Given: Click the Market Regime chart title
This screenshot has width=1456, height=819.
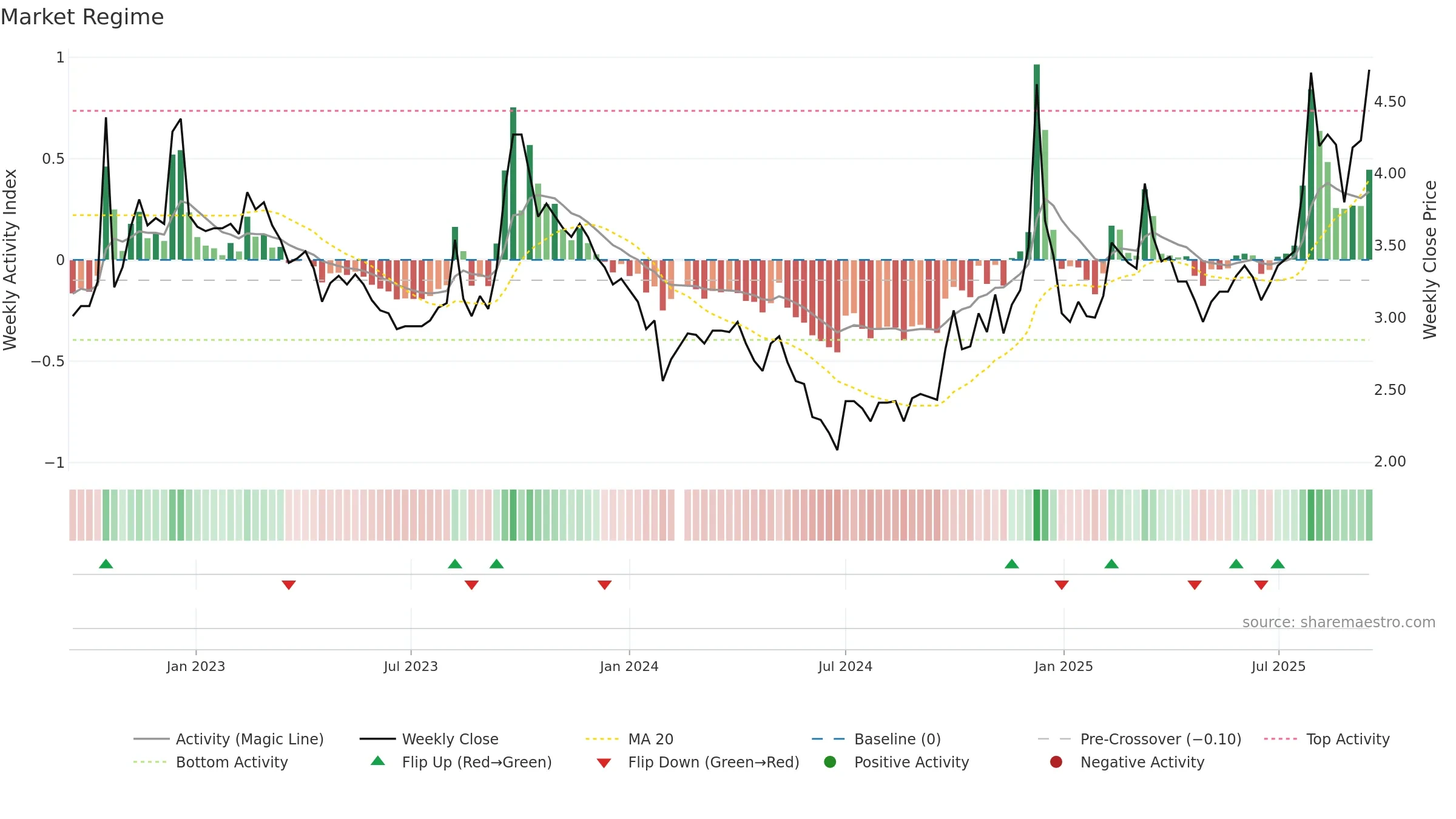Looking at the screenshot, I should tap(83, 17).
